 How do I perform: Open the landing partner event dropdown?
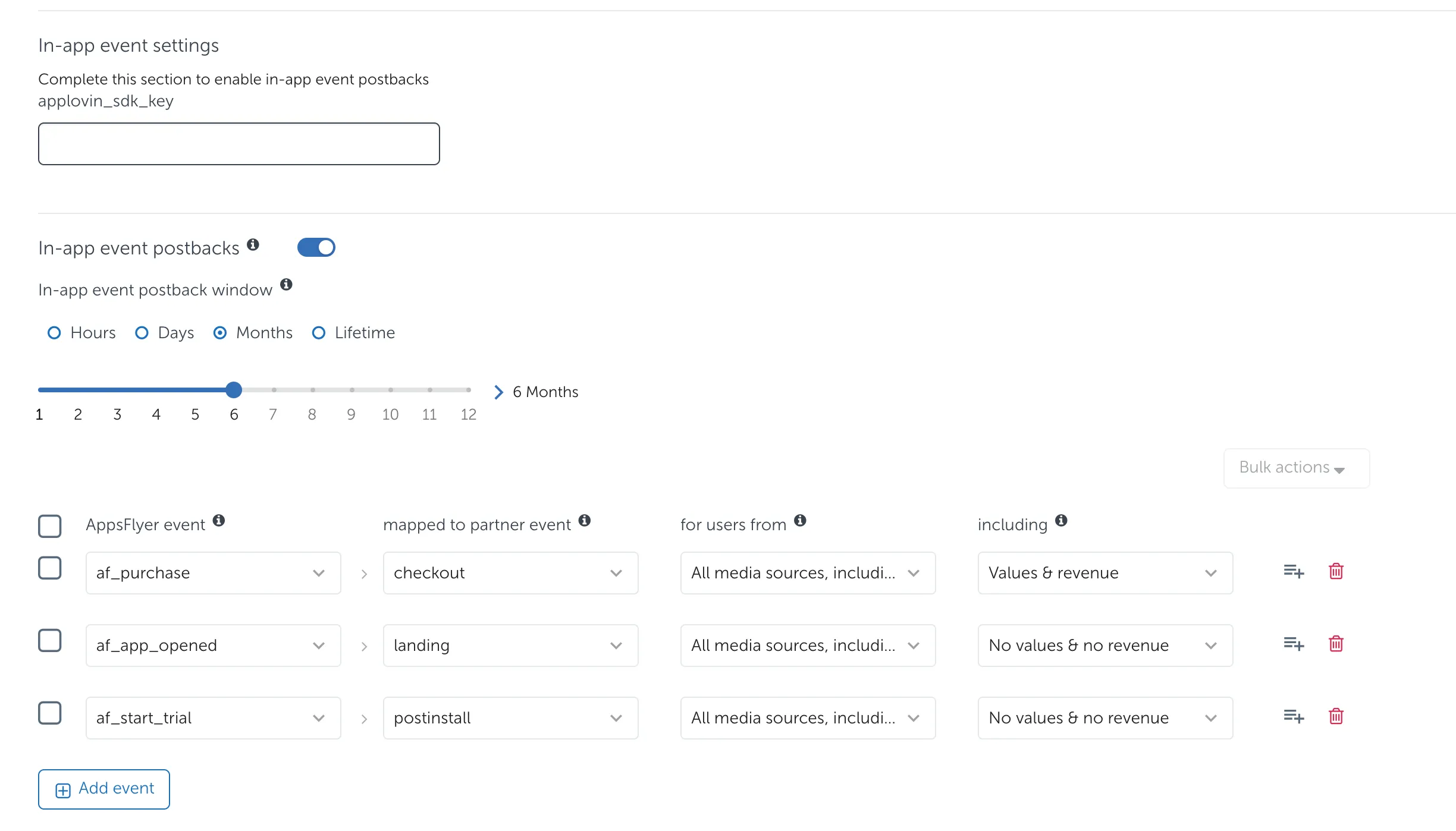[511, 646]
